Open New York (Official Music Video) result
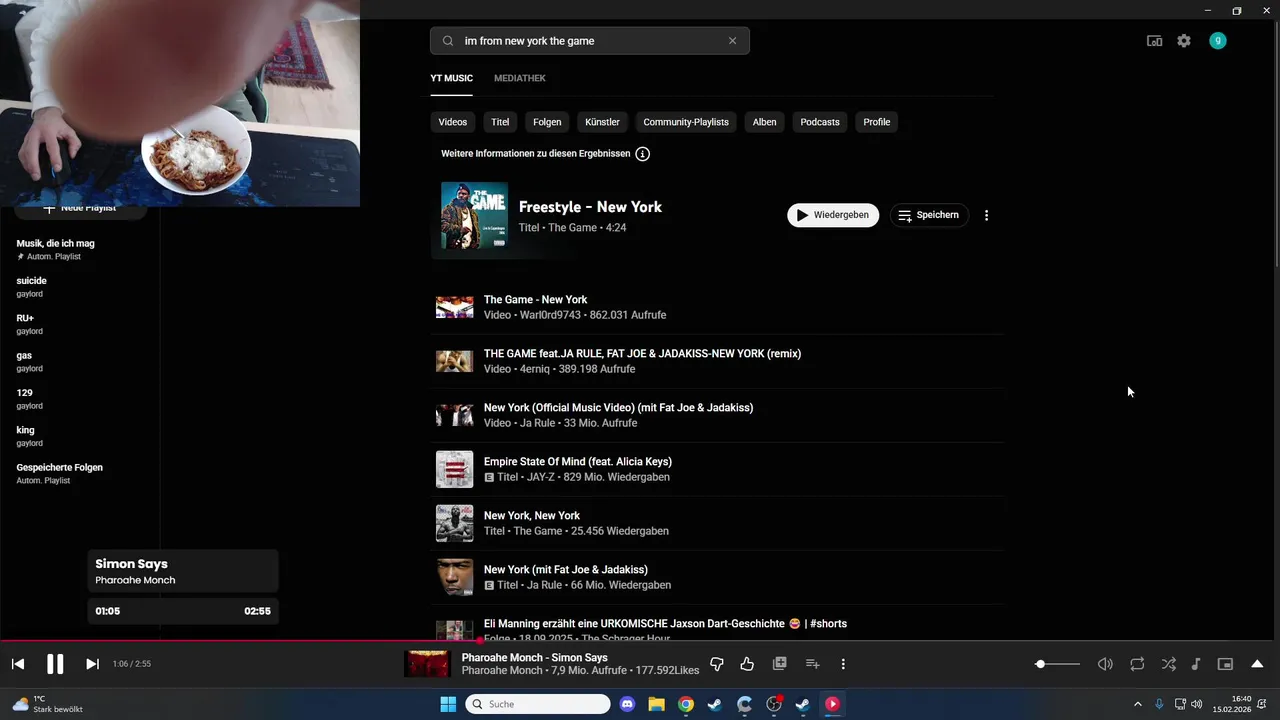 pyautogui.click(x=717, y=415)
